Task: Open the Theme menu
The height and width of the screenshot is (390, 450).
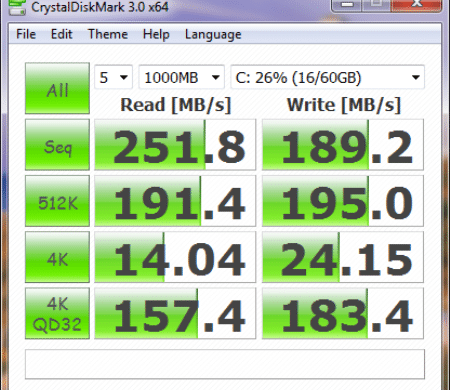Action: (x=108, y=34)
